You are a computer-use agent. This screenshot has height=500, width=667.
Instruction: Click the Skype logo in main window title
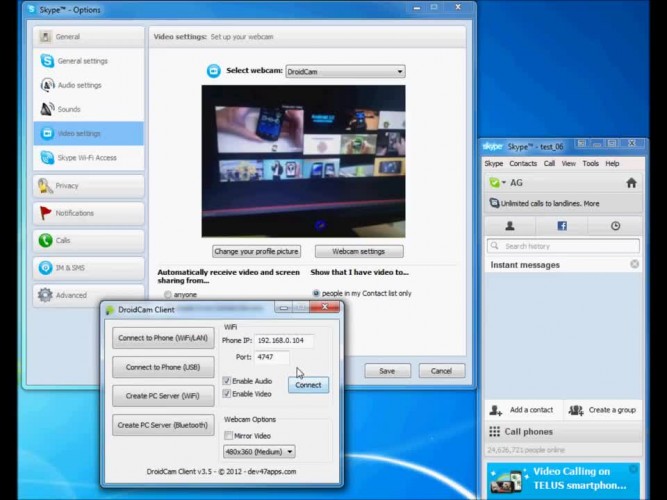tap(493, 147)
